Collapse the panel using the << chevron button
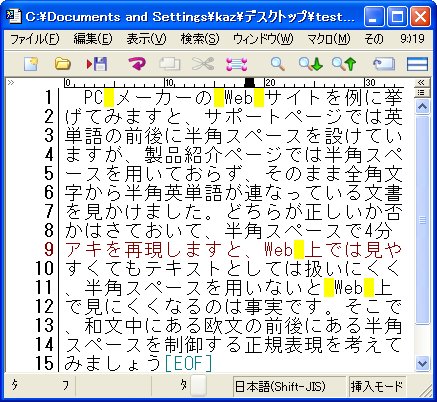This screenshot has width=437, height=402. [422, 82]
